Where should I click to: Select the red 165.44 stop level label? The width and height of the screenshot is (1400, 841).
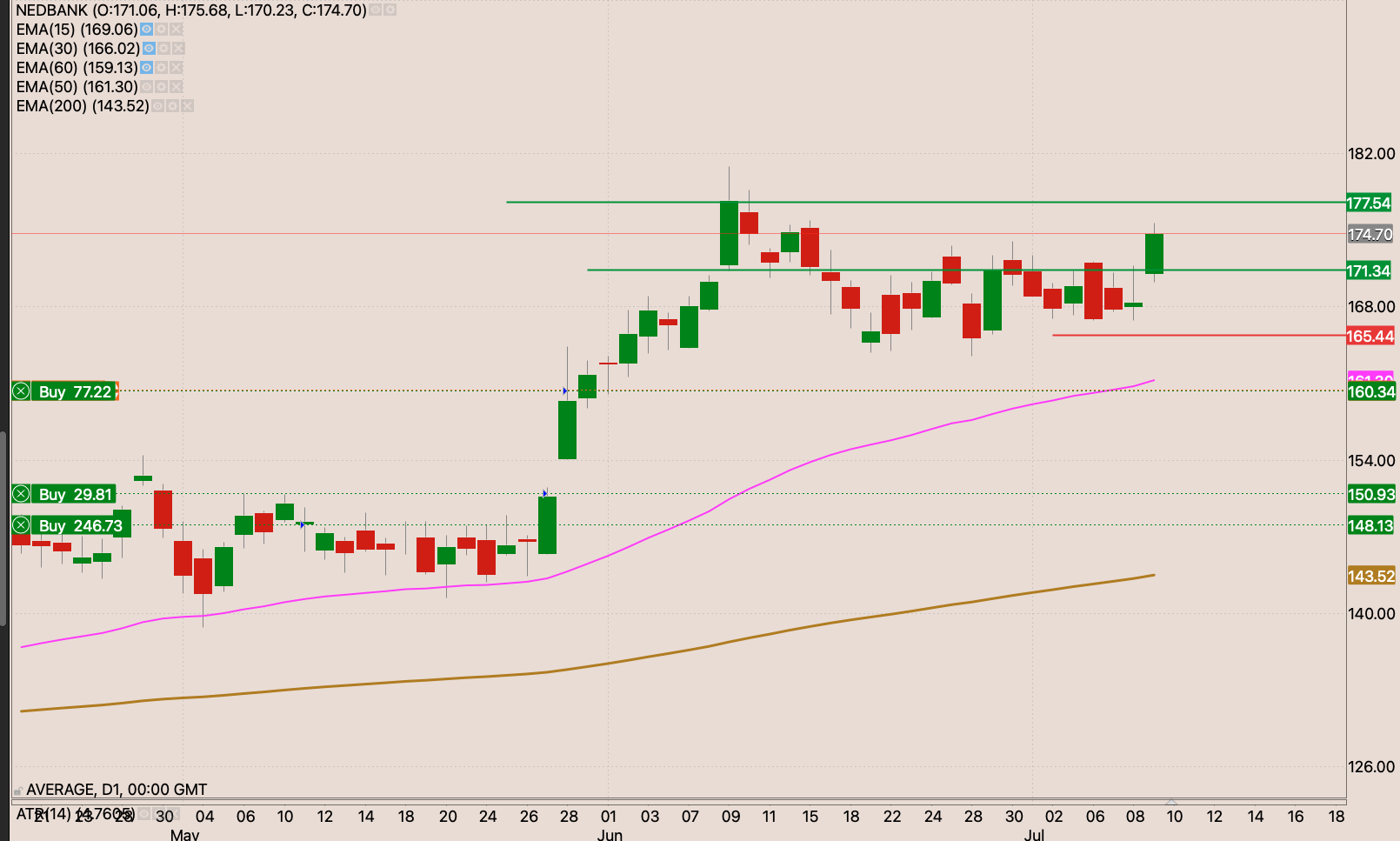coord(1370,336)
